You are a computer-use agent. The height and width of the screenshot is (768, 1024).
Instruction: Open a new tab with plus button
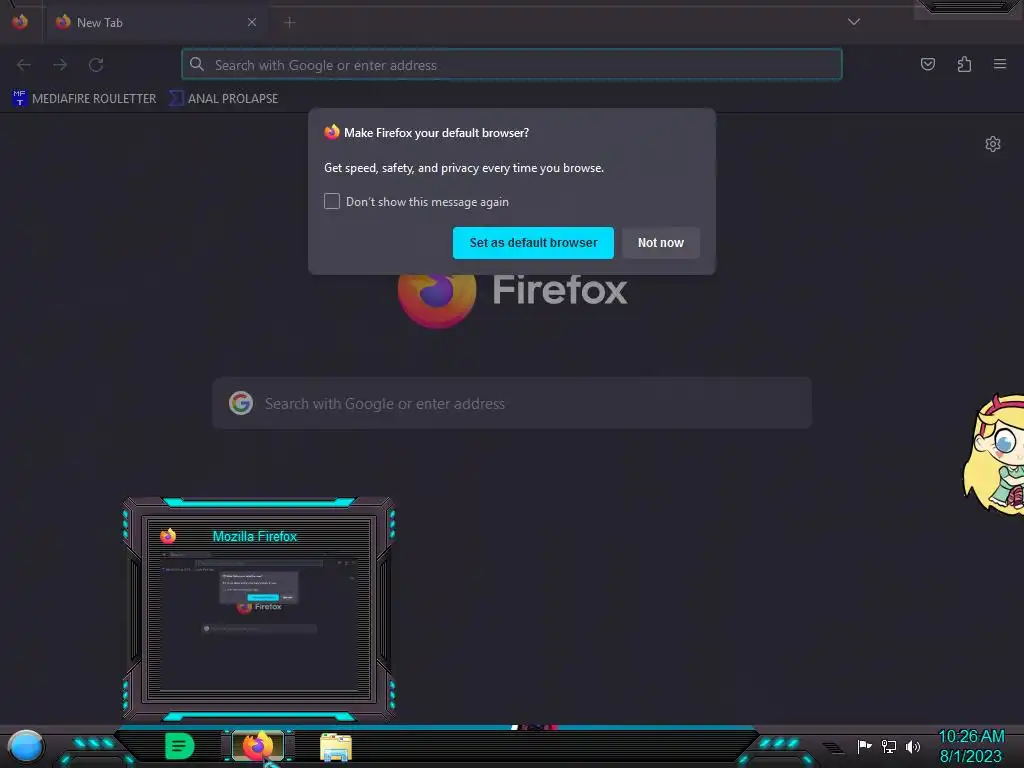(x=290, y=22)
